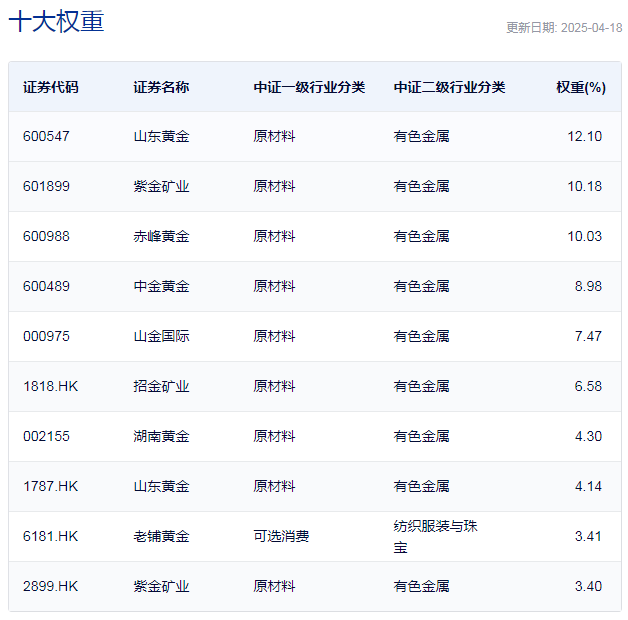Click the 纺织服装与珠宝 industry cell

435,536
